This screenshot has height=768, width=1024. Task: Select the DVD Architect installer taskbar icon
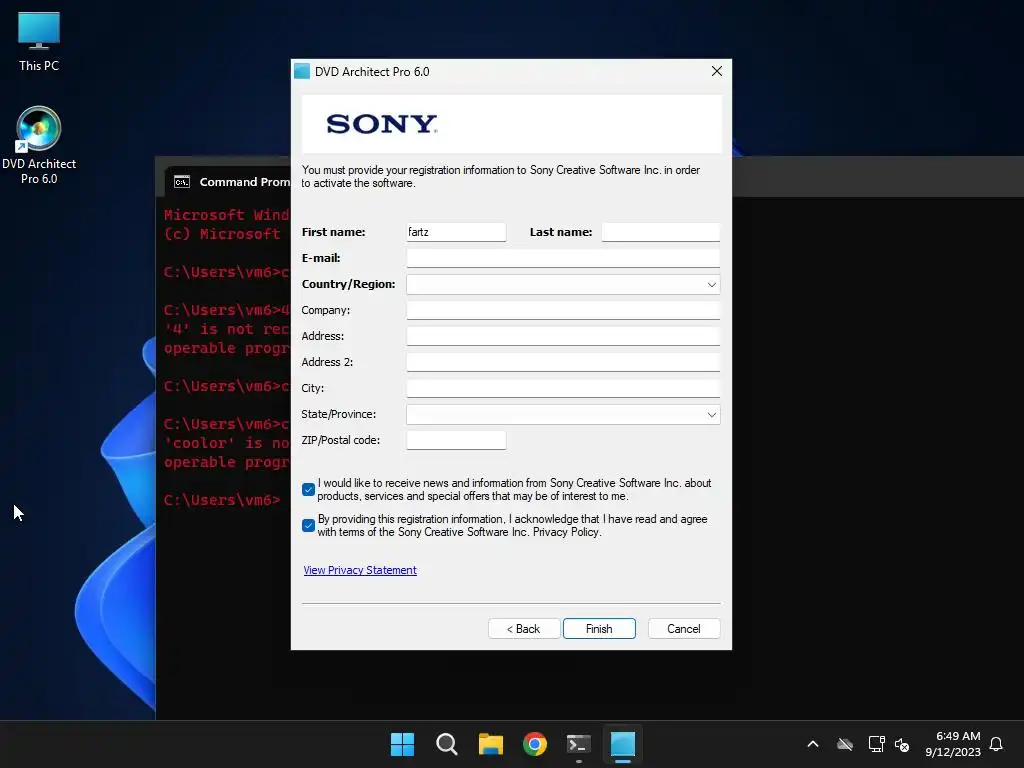click(622, 744)
